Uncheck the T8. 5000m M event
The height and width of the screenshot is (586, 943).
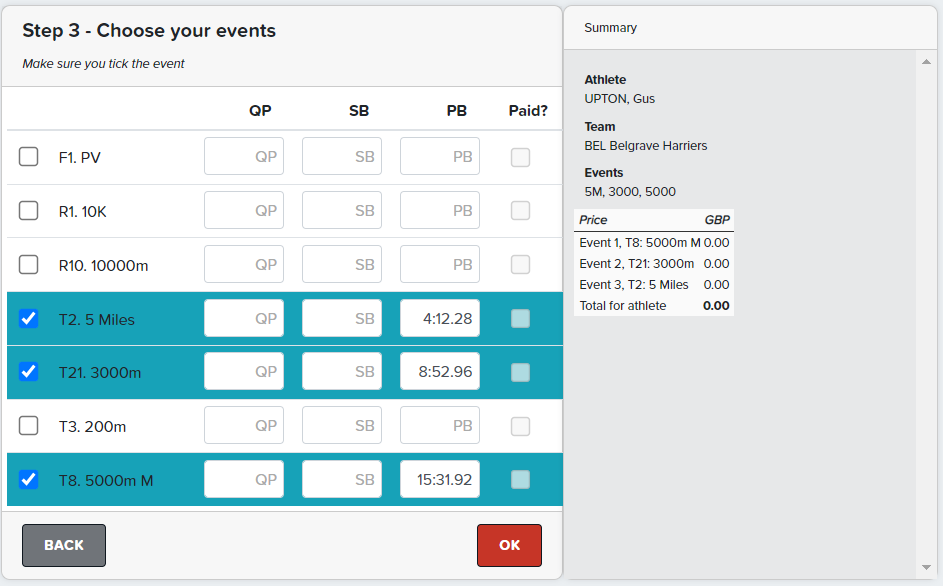click(x=29, y=480)
